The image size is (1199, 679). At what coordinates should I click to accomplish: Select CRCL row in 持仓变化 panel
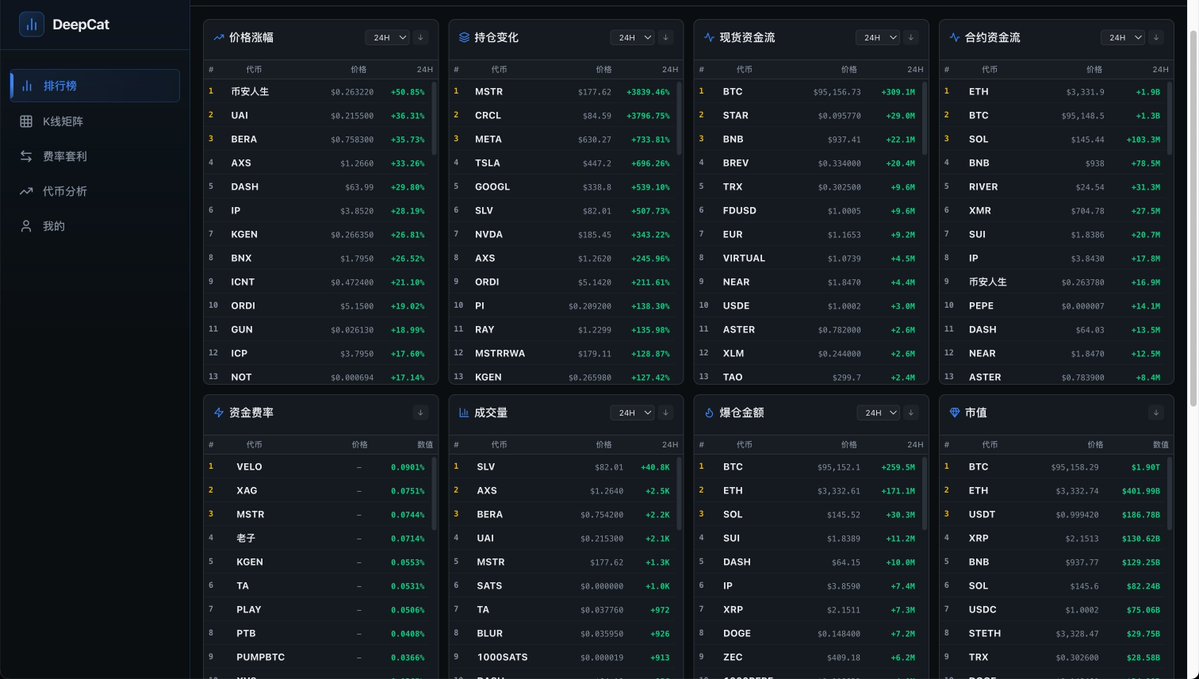(563, 115)
